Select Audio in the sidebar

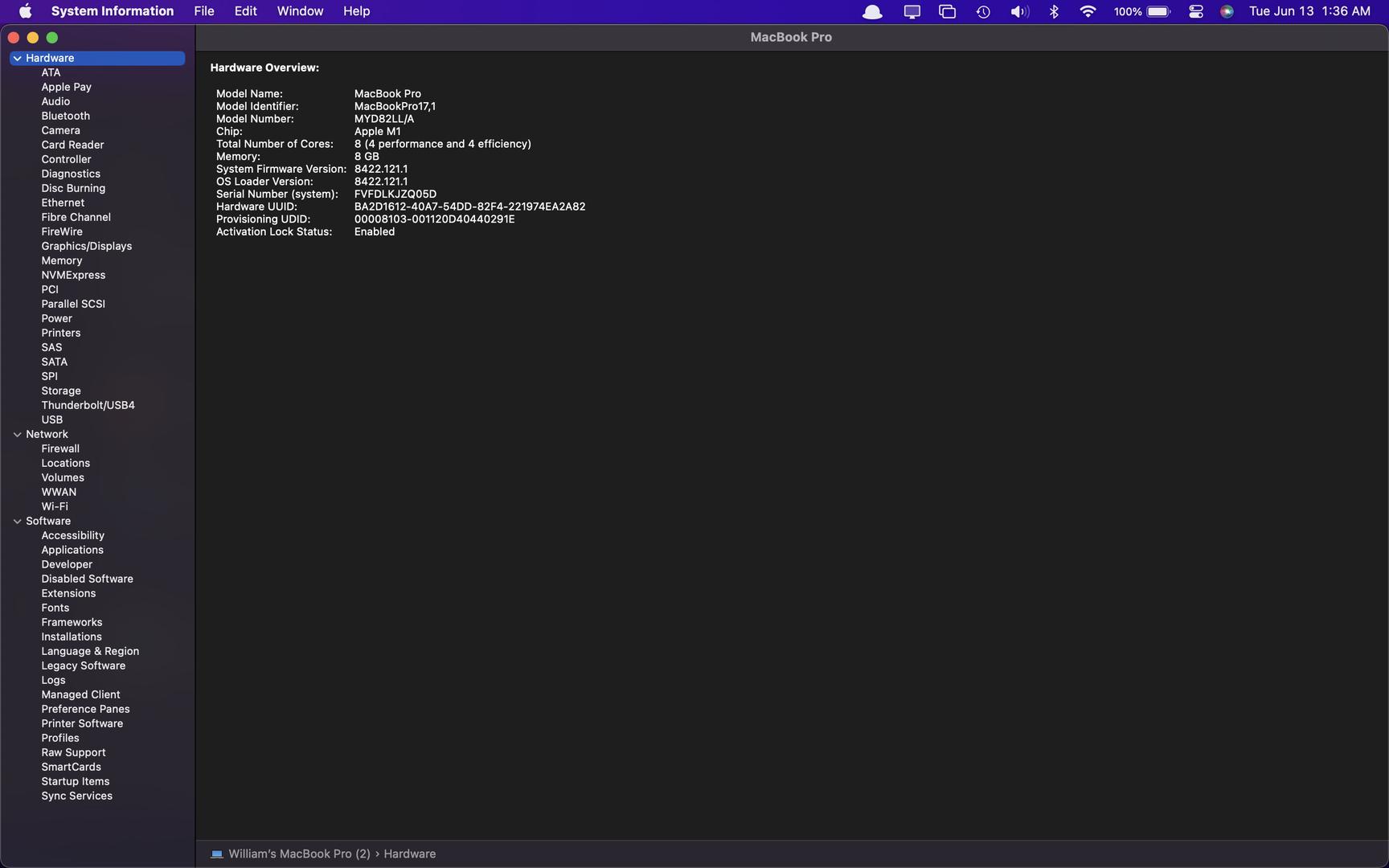click(55, 101)
